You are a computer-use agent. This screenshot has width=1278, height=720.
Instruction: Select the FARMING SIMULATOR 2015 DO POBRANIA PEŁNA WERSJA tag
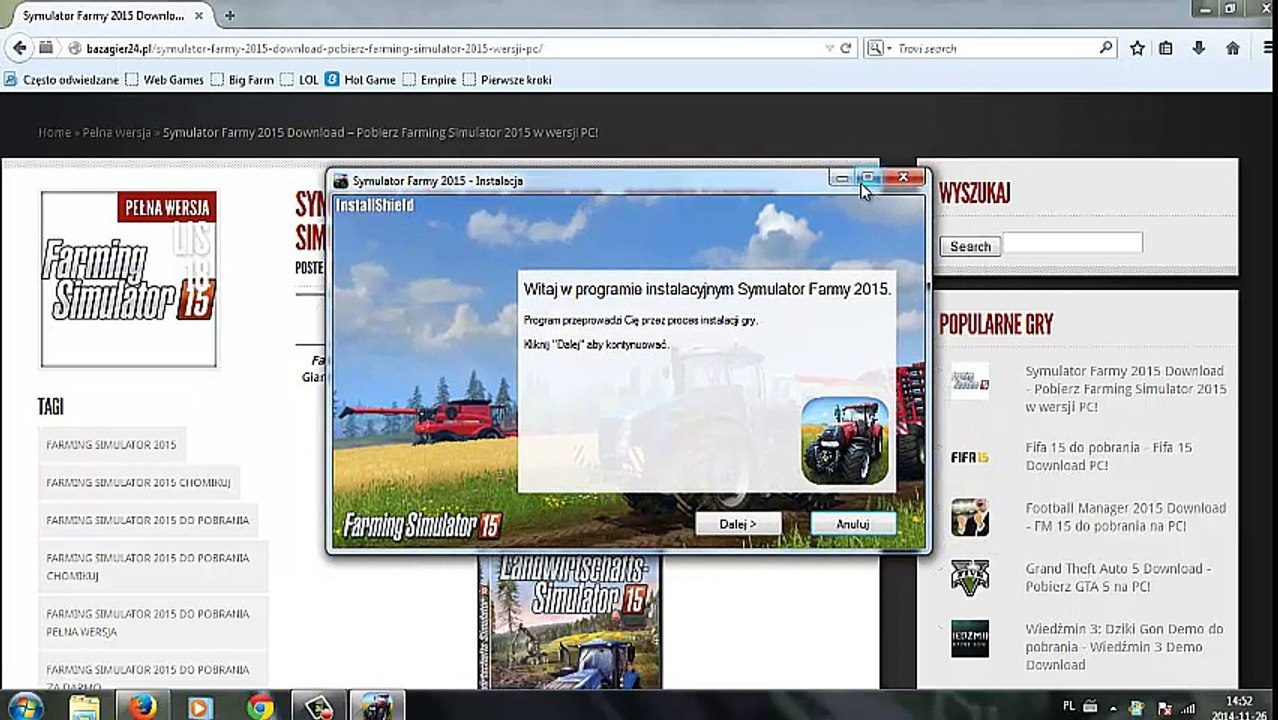(153, 623)
